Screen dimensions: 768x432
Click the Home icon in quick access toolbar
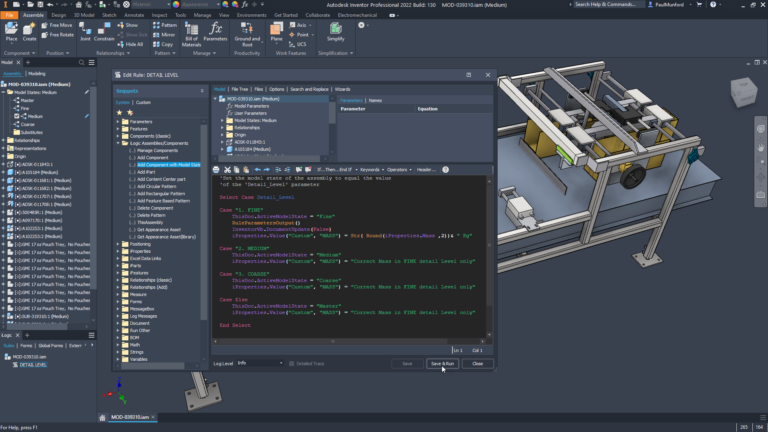(78, 4)
